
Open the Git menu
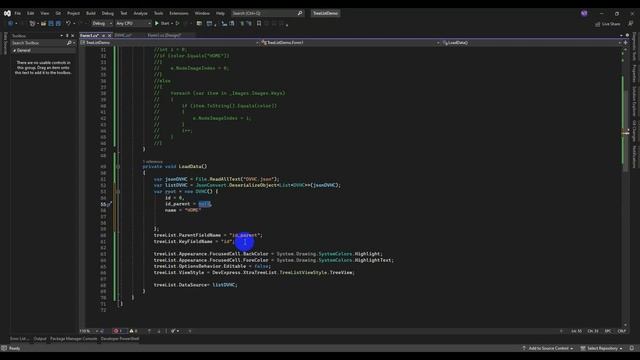click(x=58, y=13)
